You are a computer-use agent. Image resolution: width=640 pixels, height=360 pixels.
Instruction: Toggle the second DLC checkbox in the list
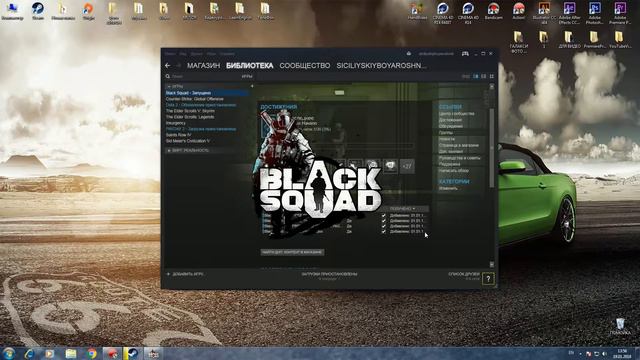[384, 221]
